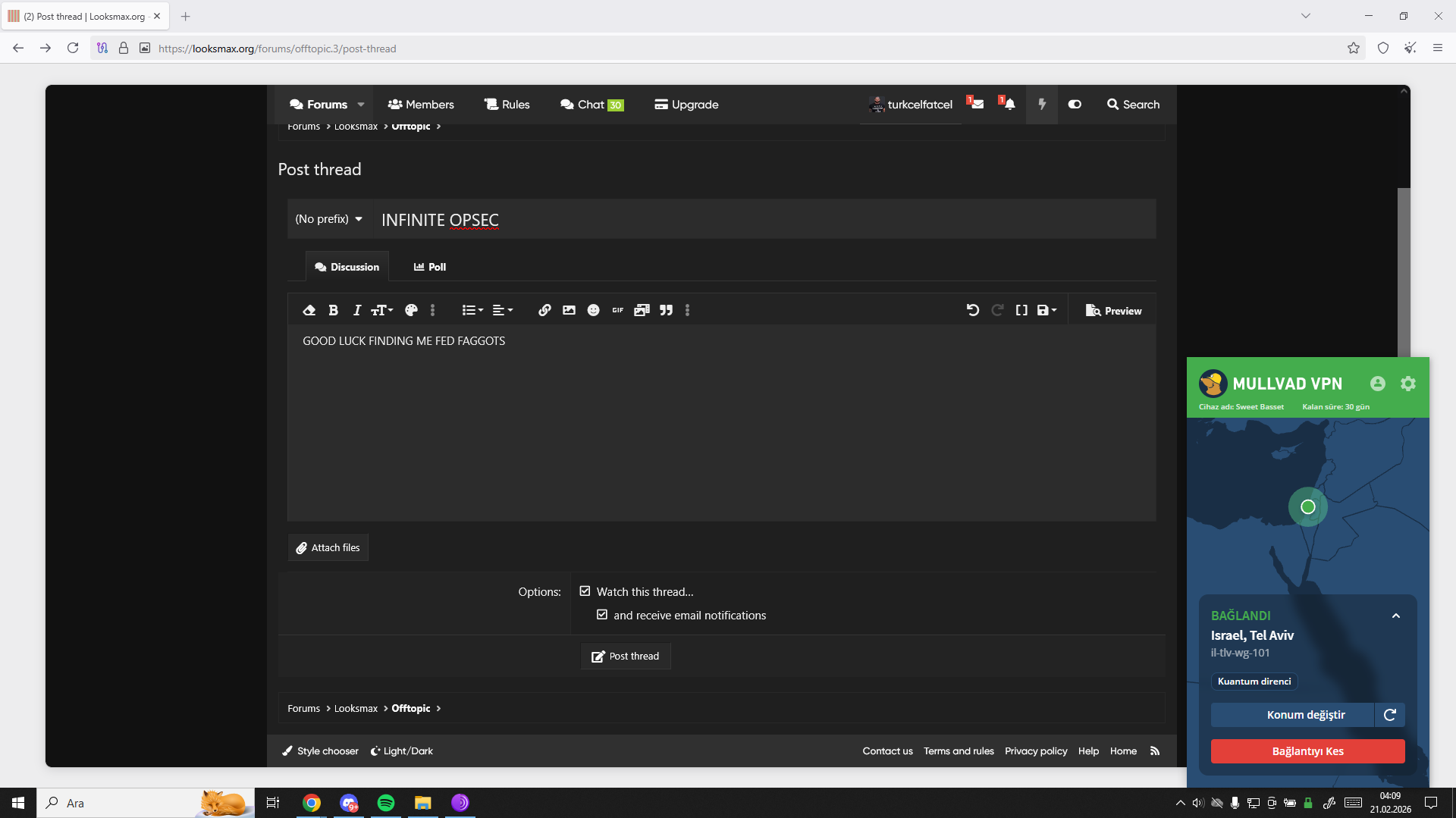Open the No prefix dropdown

(328, 219)
